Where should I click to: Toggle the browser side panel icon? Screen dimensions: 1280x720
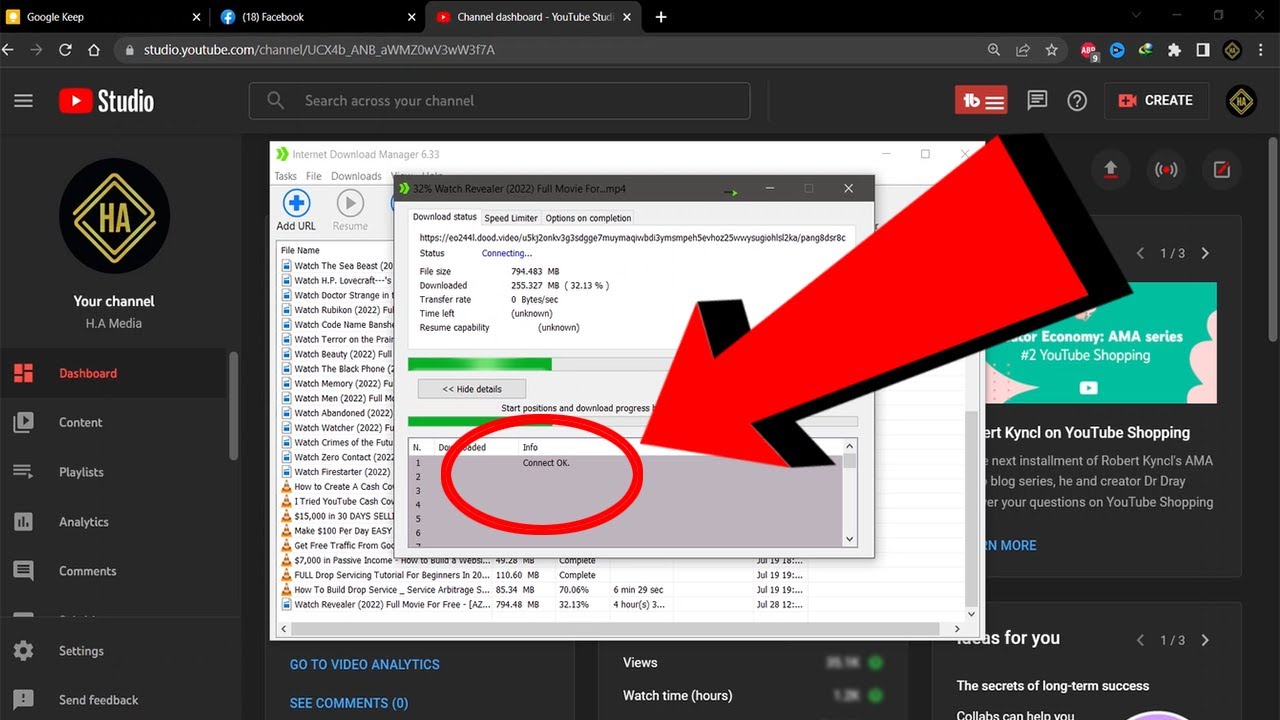[x=1203, y=50]
